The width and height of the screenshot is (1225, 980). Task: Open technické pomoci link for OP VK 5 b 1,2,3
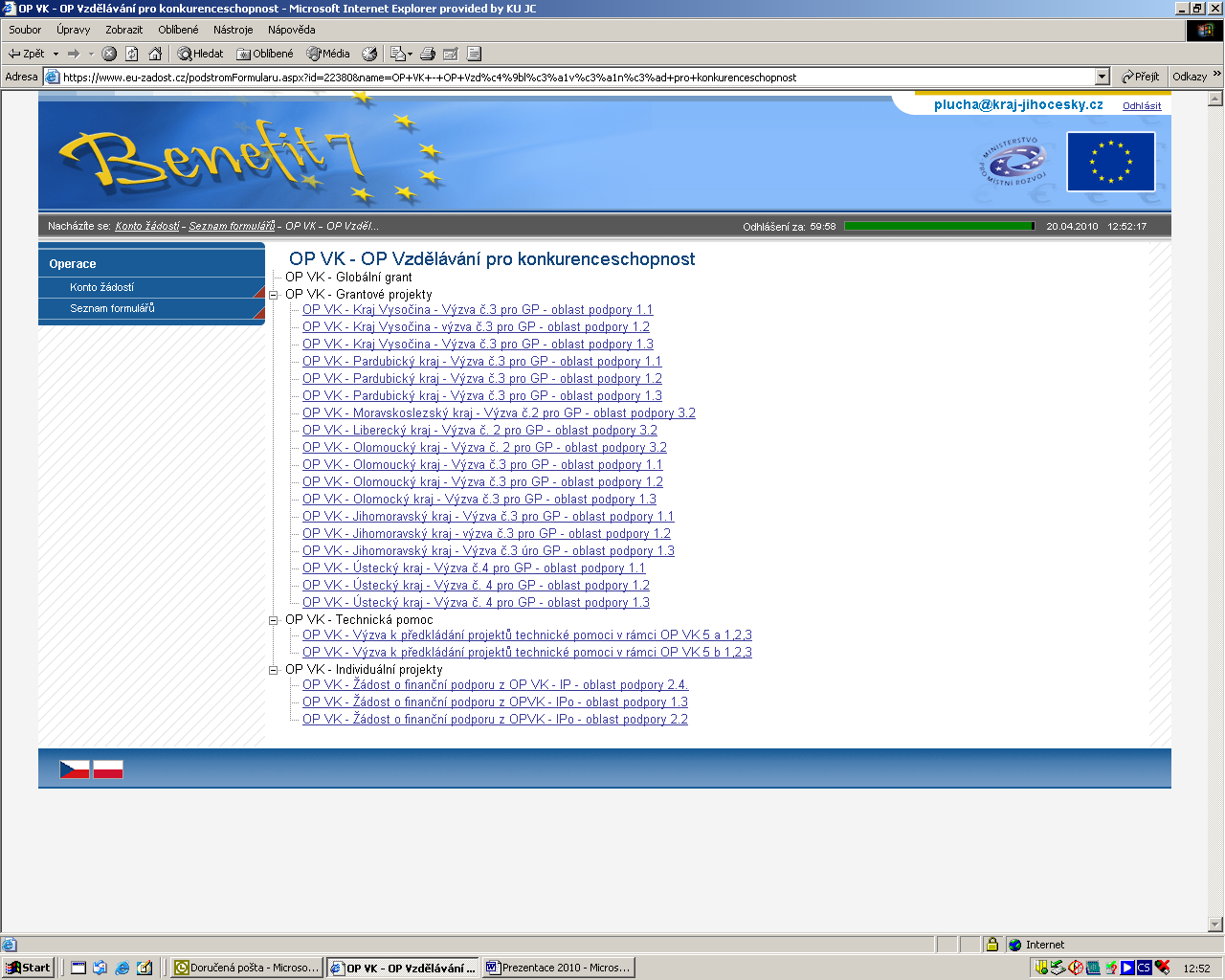tap(527, 653)
